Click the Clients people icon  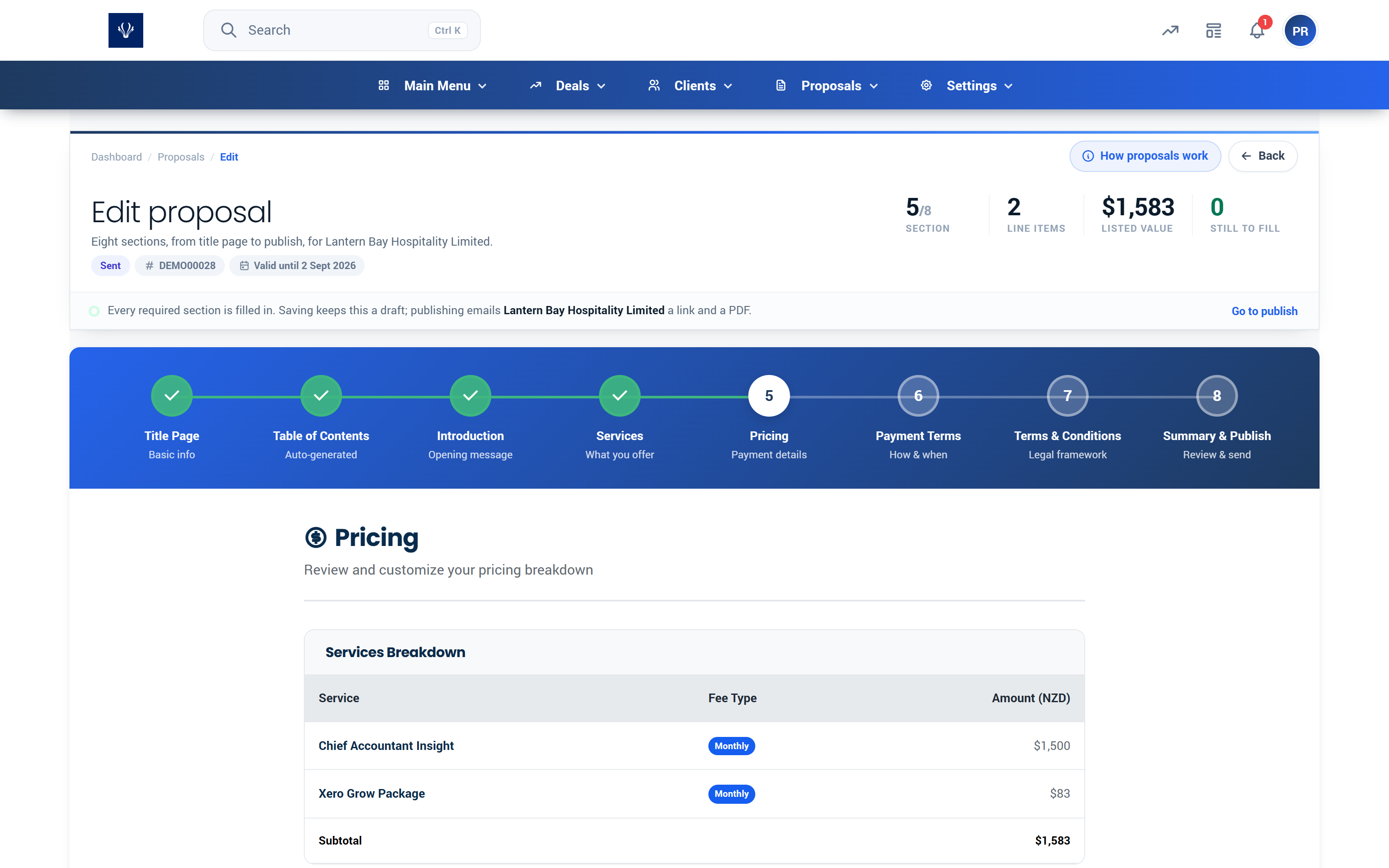coord(654,85)
